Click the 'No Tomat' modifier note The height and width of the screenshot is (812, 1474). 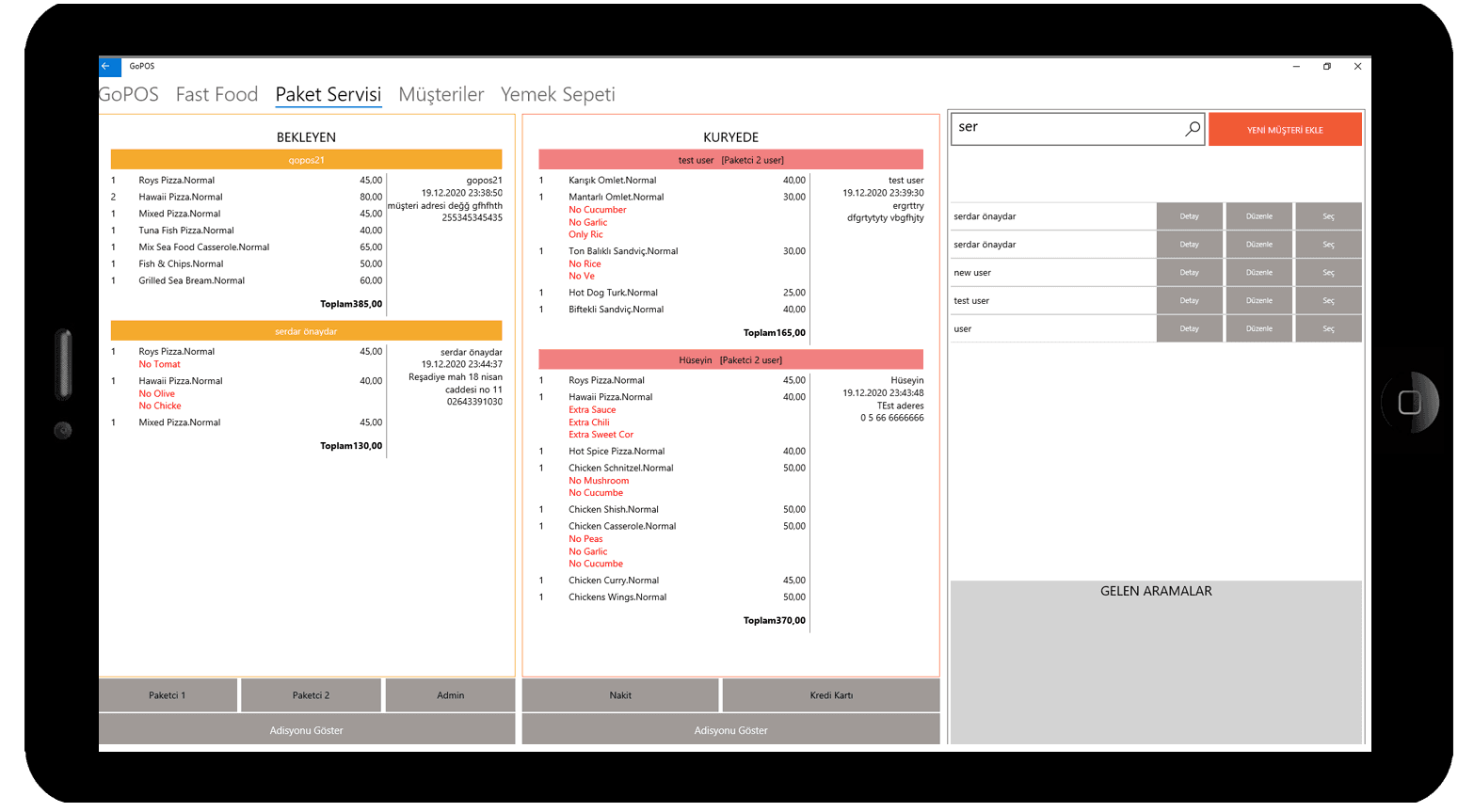point(160,364)
